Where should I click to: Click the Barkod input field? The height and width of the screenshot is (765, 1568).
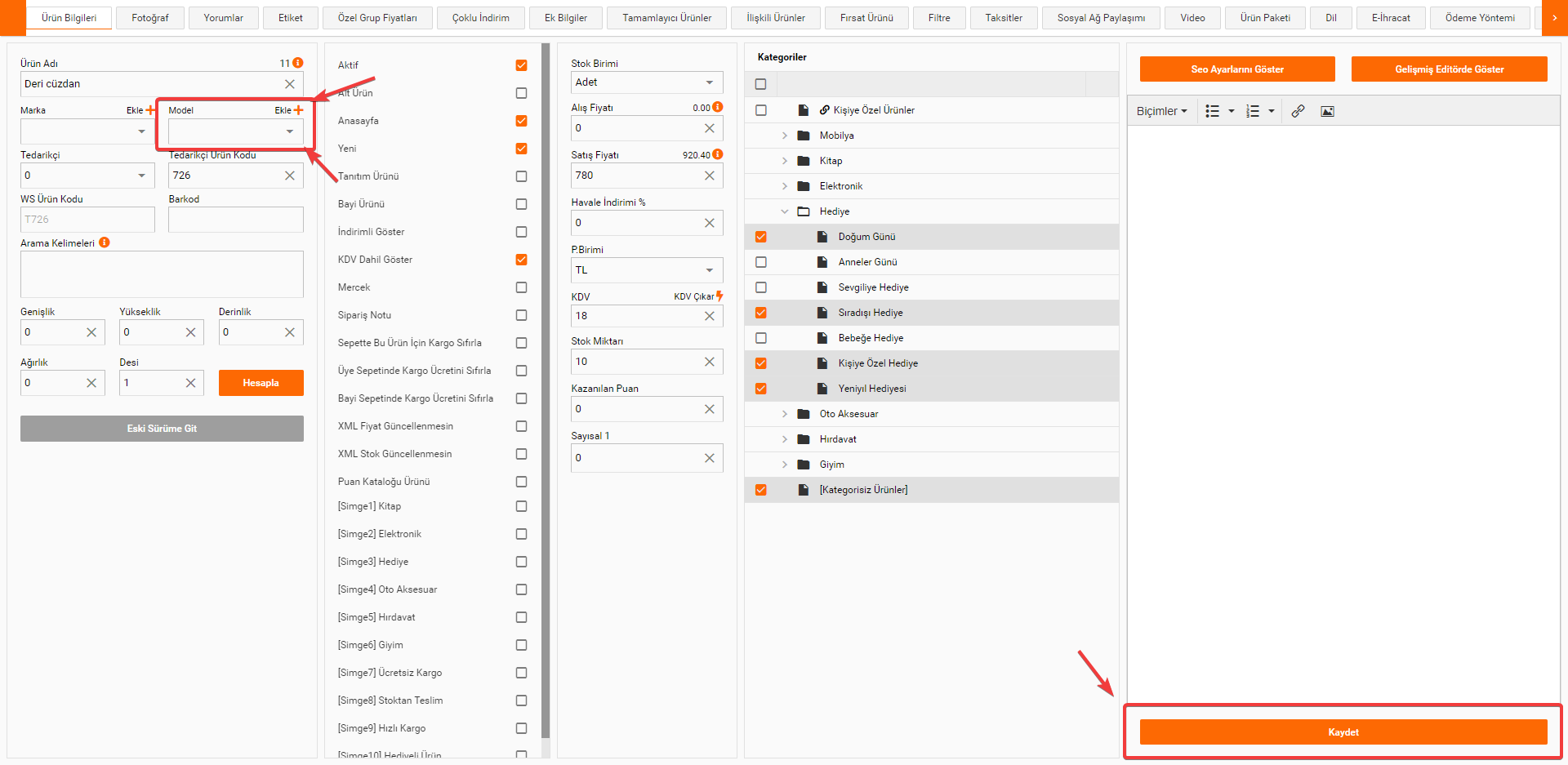(x=236, y=220)
